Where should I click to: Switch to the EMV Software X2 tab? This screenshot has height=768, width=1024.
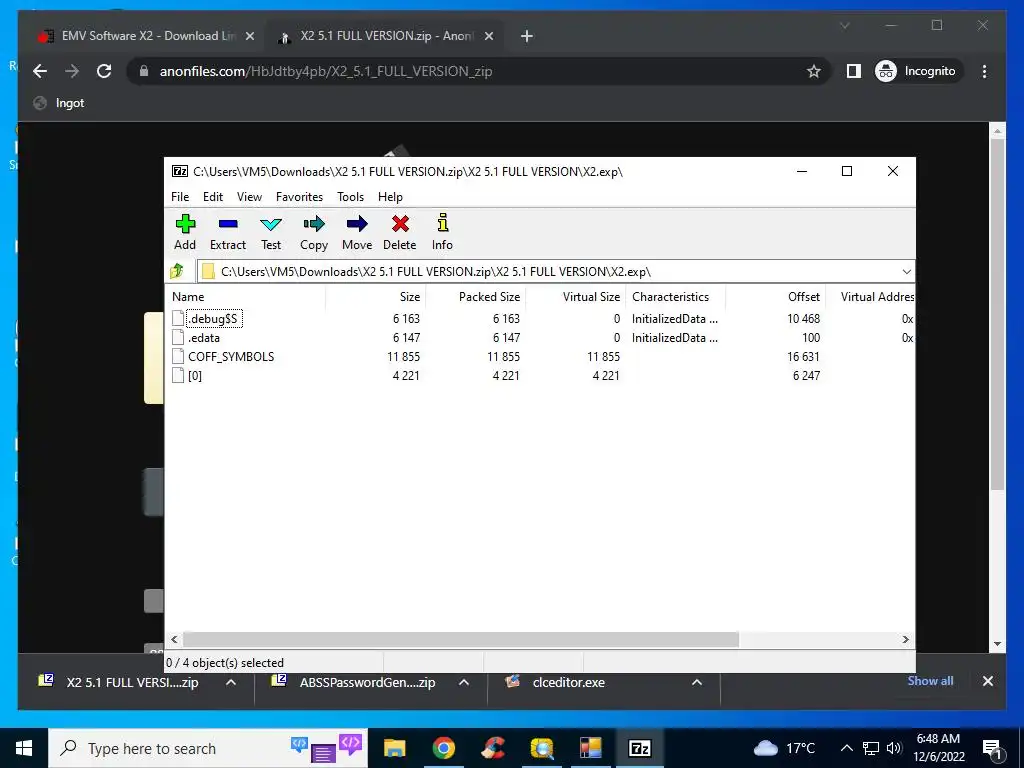(x=146, y=36)
